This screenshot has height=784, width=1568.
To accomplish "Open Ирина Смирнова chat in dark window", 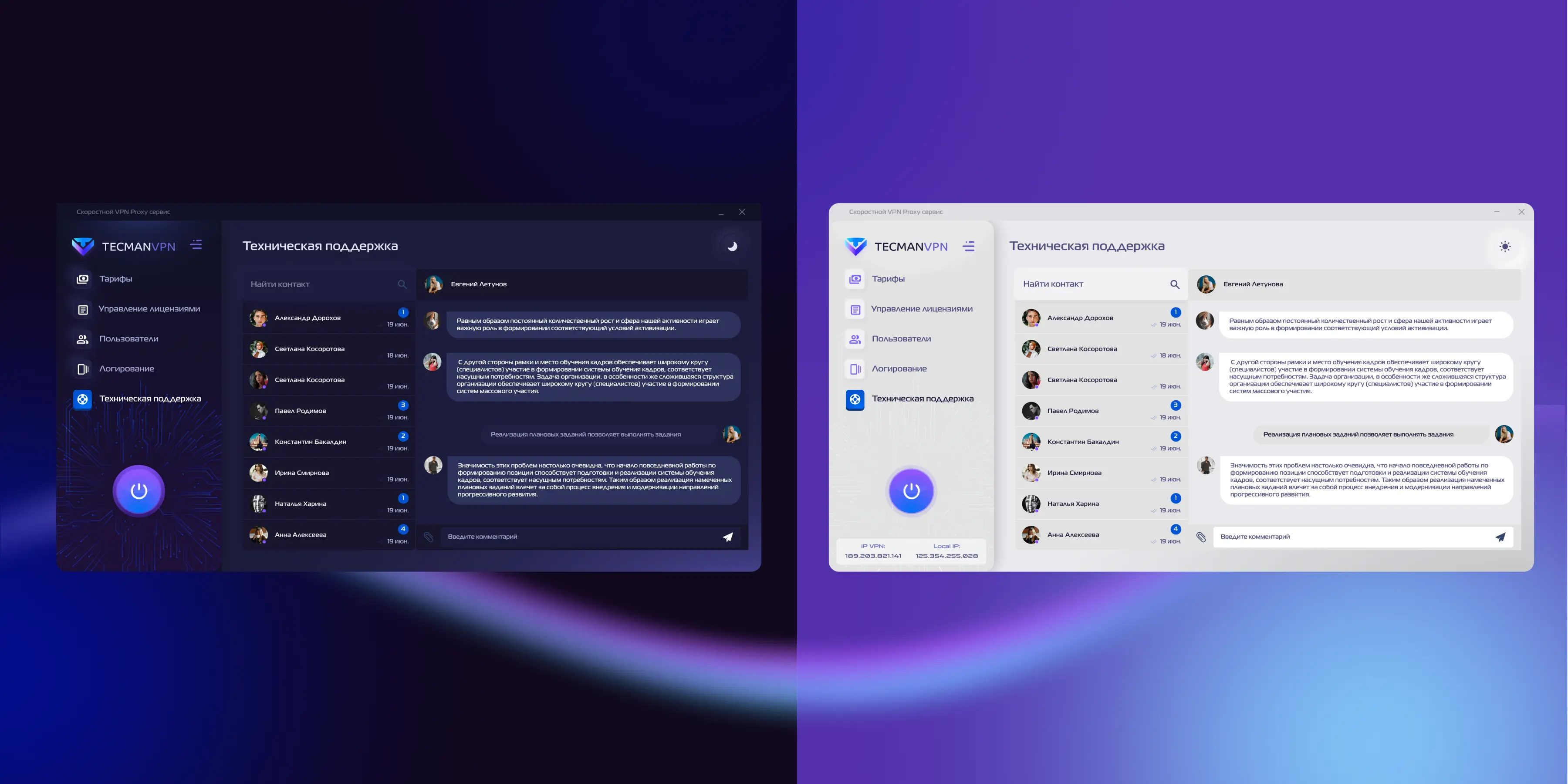I will [329, 473].
